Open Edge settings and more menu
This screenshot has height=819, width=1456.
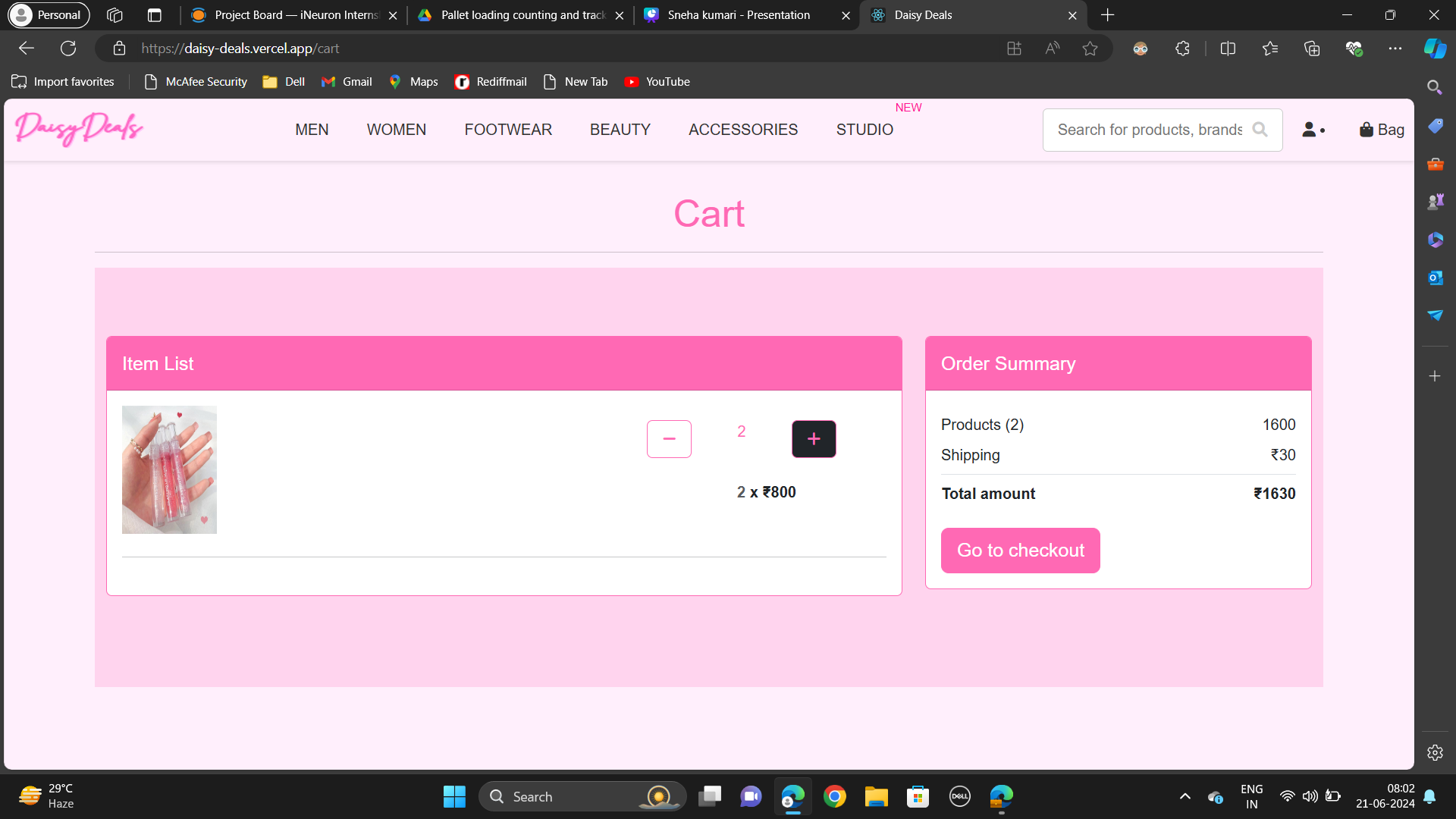point(1395,49)
